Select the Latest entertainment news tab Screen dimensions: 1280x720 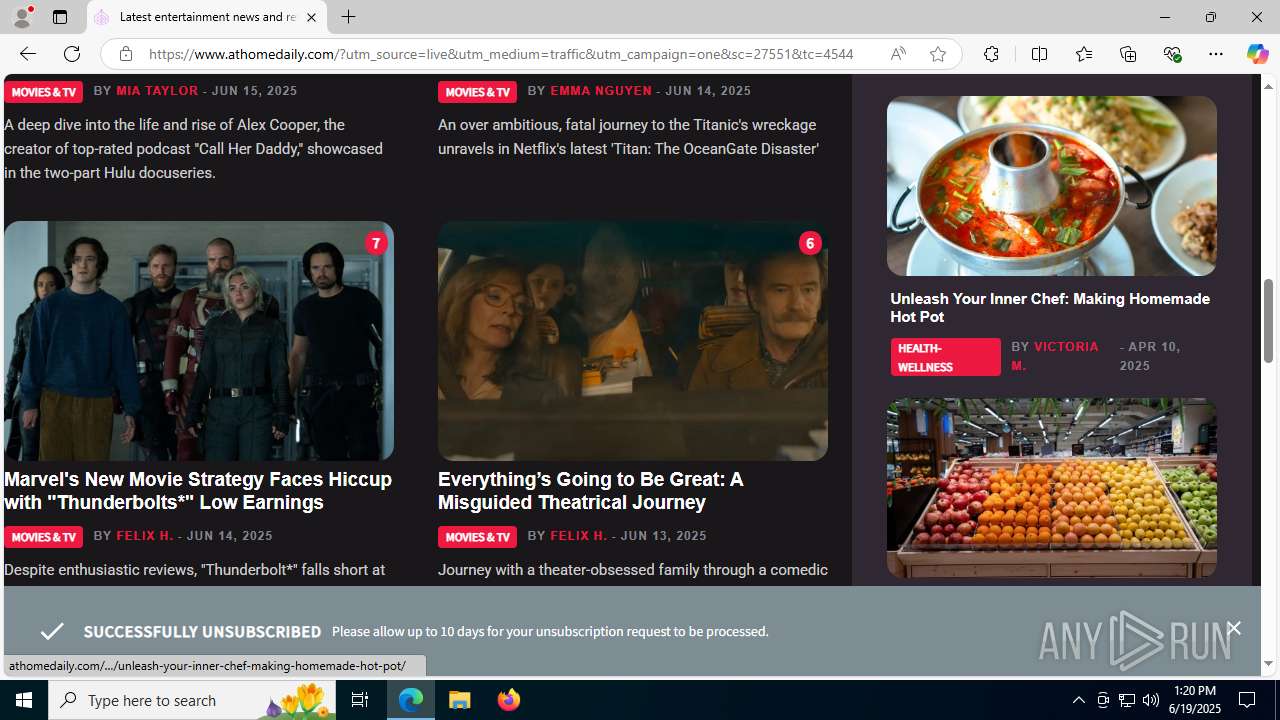point(207,17)
